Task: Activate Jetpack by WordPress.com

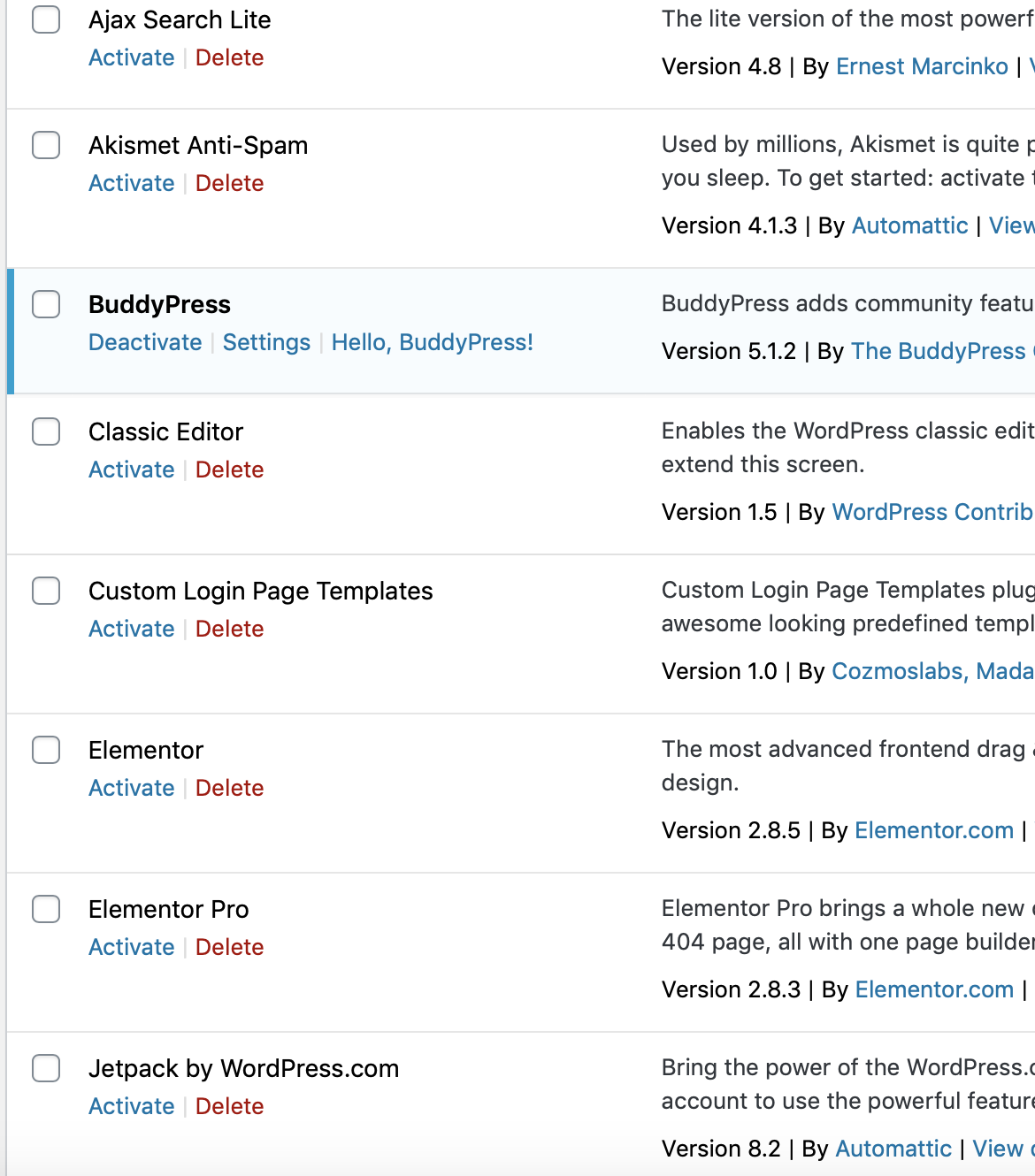Action: tap(132, 1106)
